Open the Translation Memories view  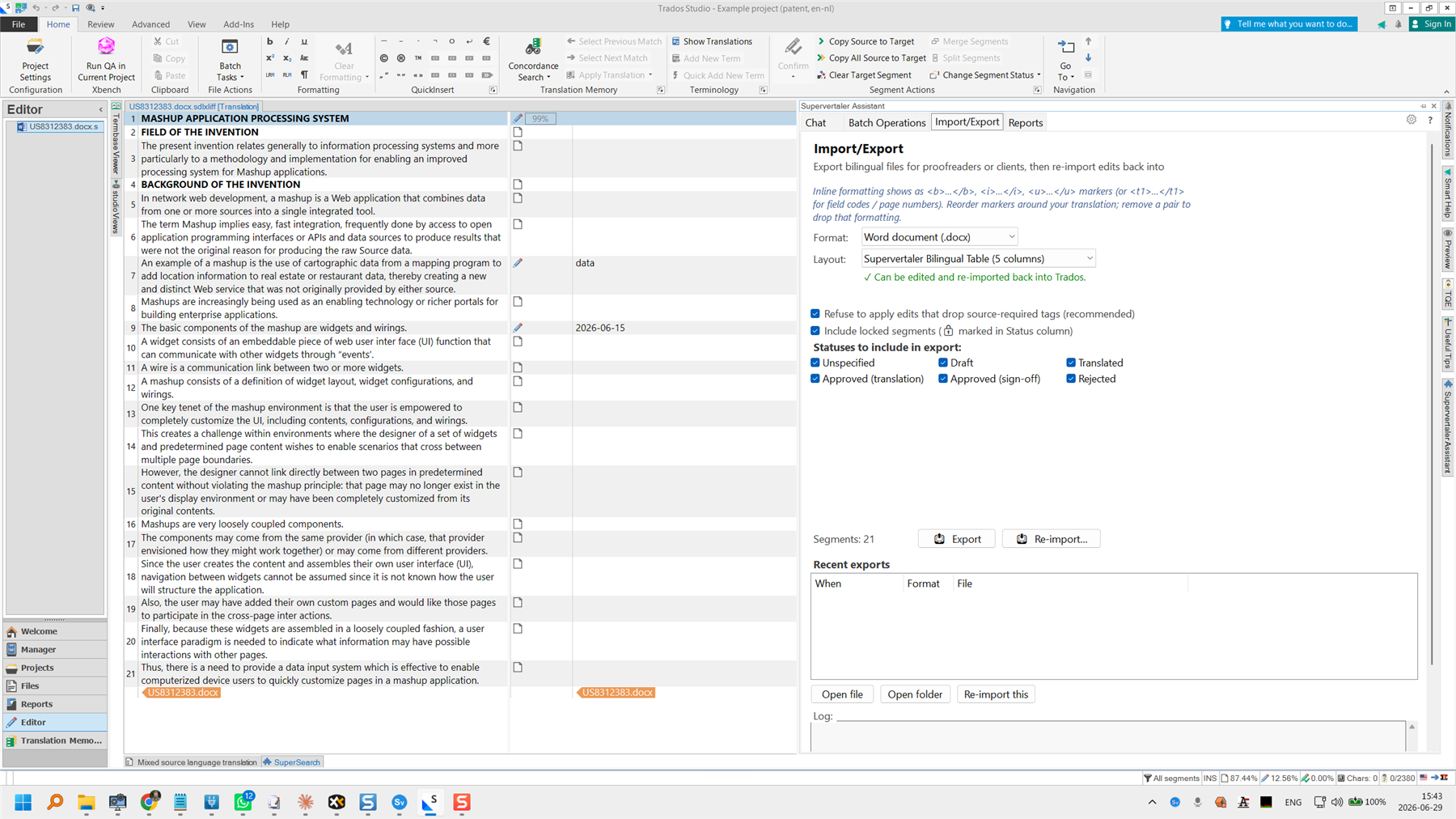[x=55, y=740]
